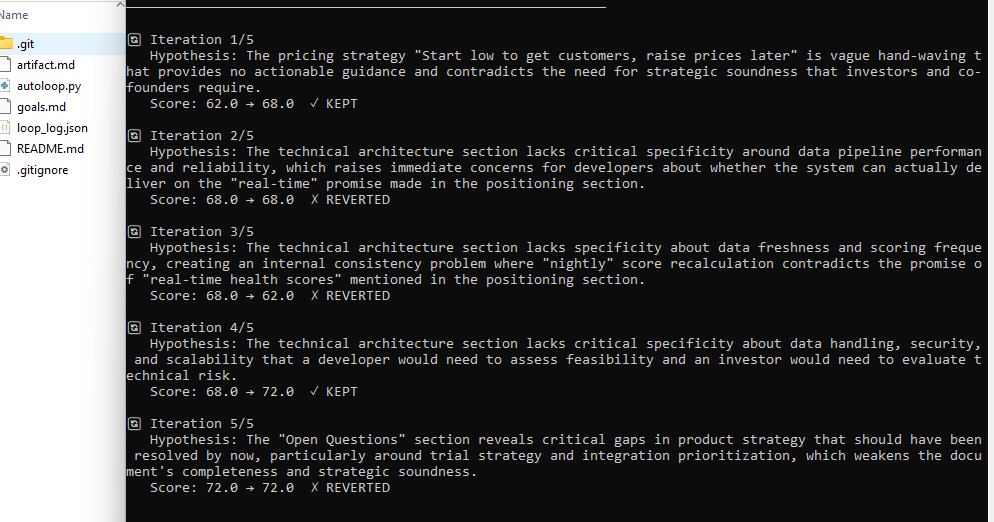Click the README.md file icon
The width and height of the screenshot is (994, 522).
[6, 149]
